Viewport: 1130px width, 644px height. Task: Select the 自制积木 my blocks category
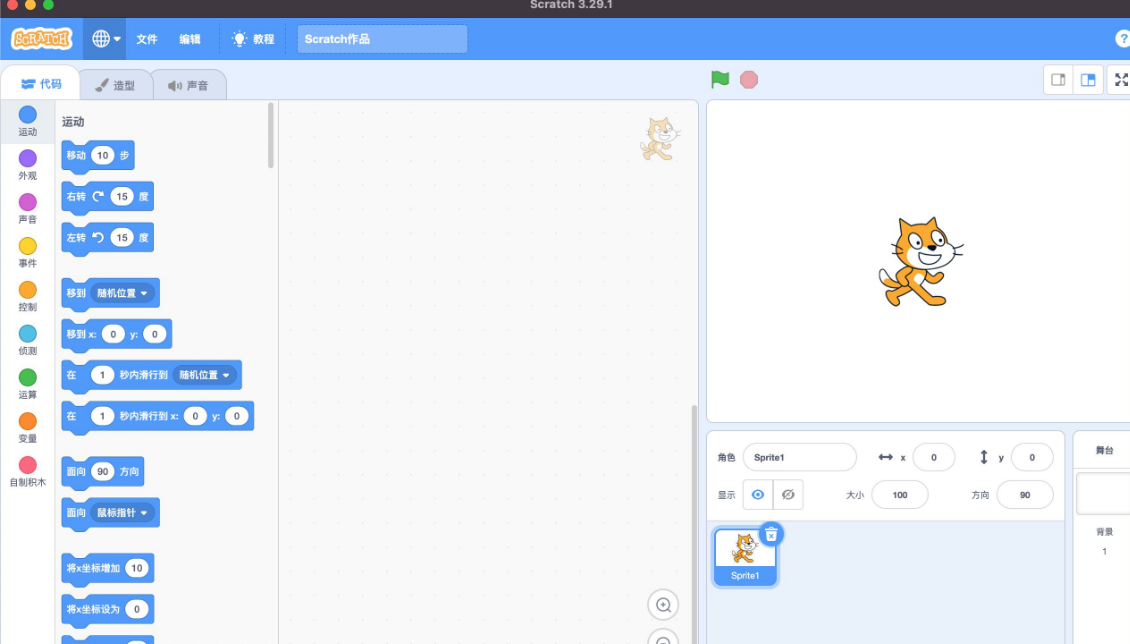coord(27,472)
